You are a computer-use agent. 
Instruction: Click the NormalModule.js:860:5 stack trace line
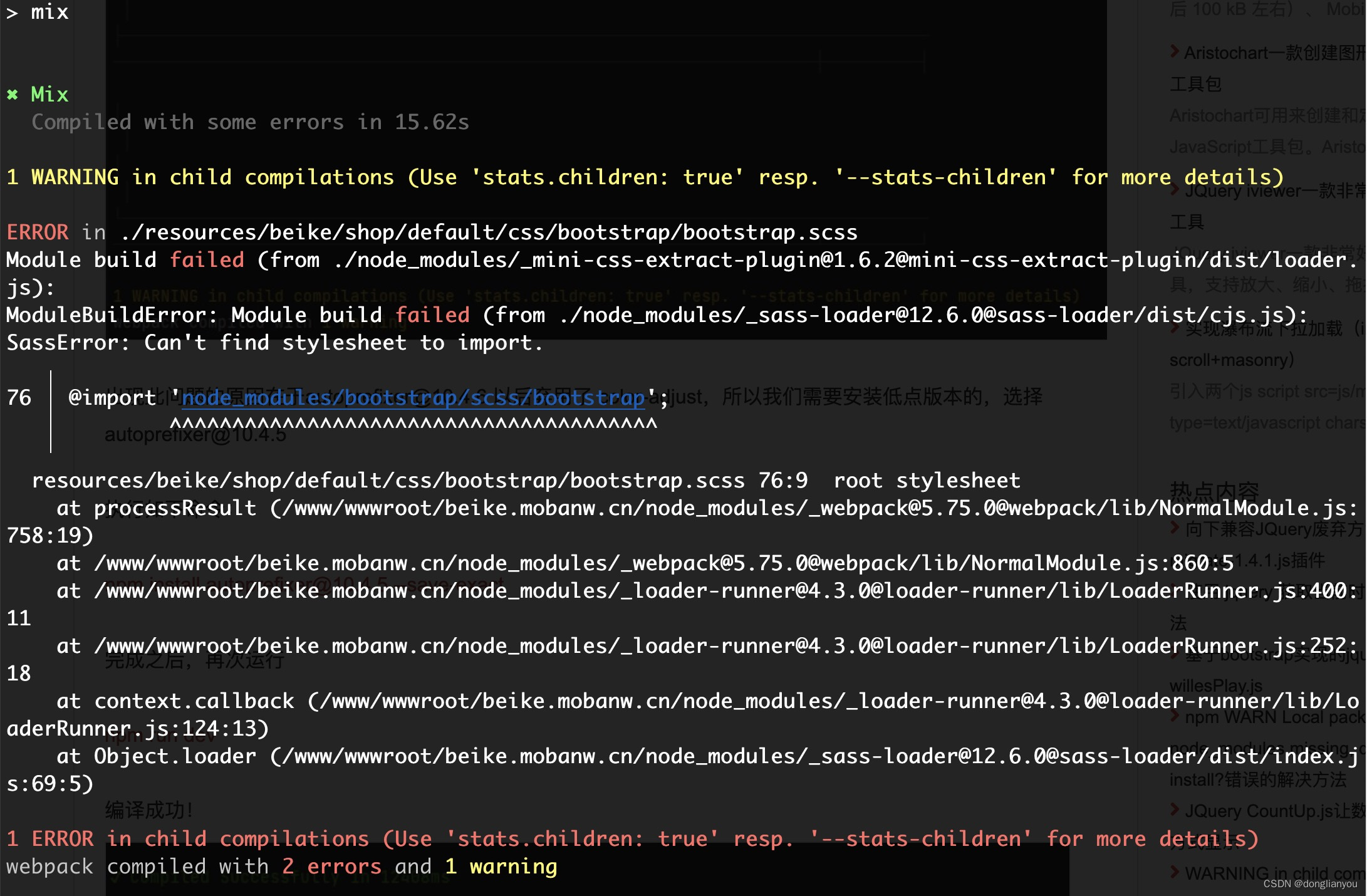[x=645, y=563]
